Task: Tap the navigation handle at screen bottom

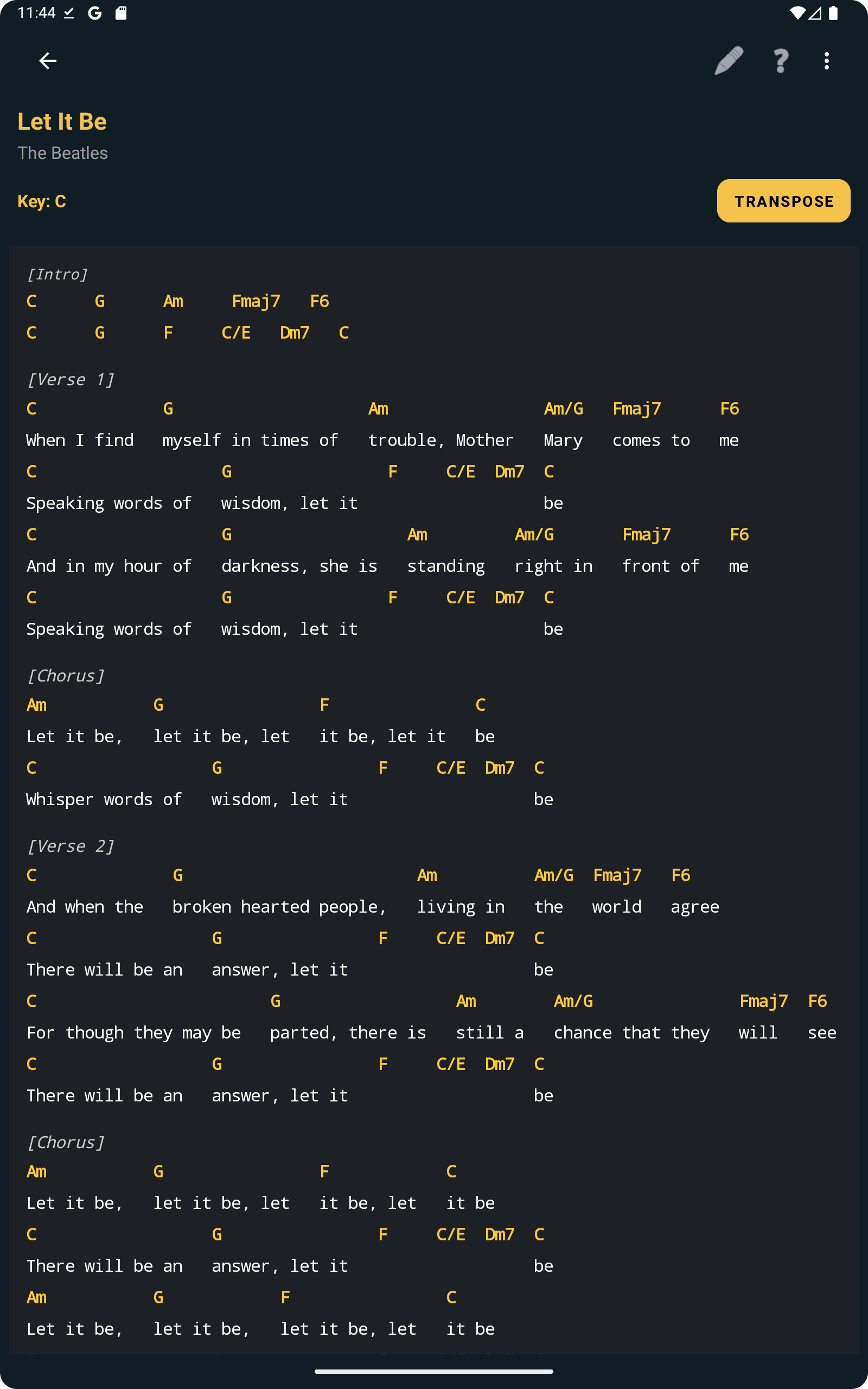Action: click(x=434, y=1373)
